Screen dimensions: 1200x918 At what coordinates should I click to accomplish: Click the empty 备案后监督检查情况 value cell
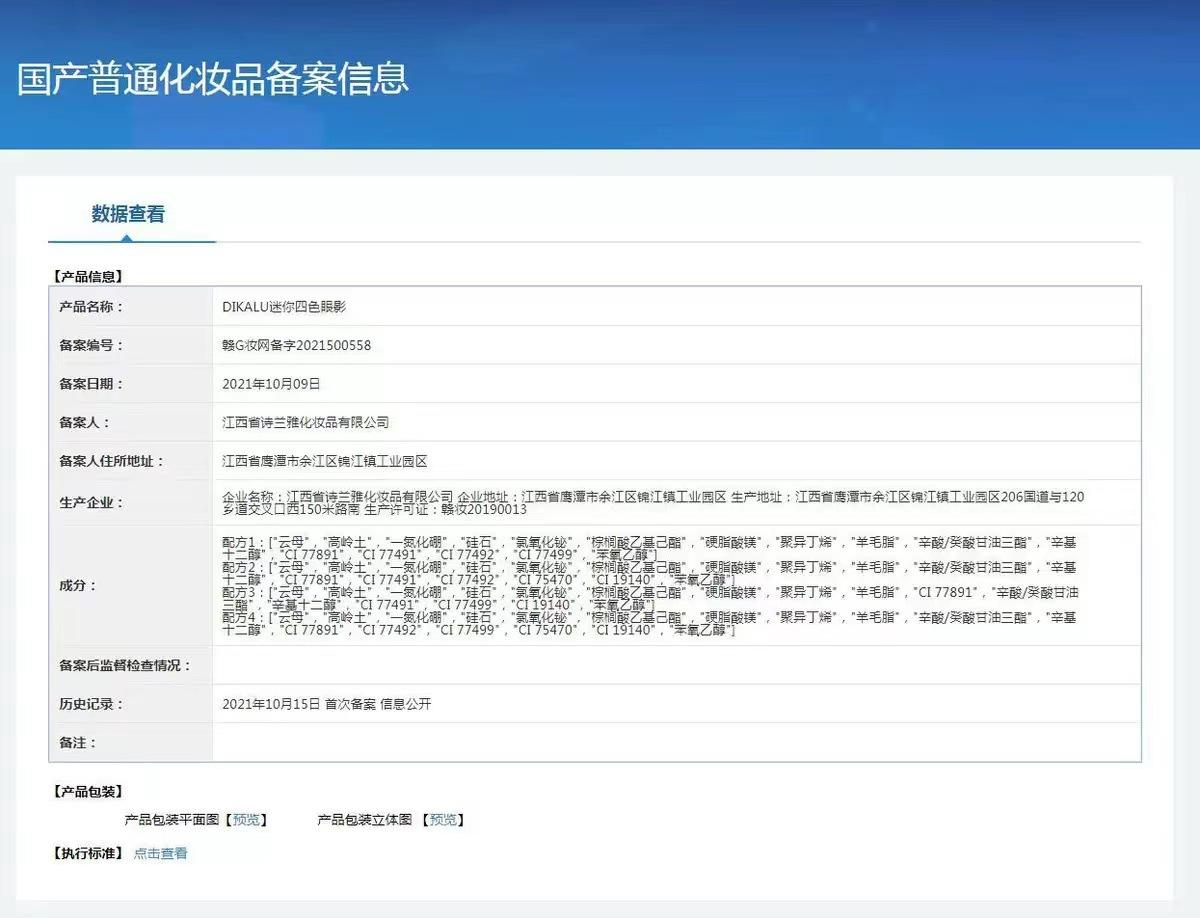pos(675,666)
